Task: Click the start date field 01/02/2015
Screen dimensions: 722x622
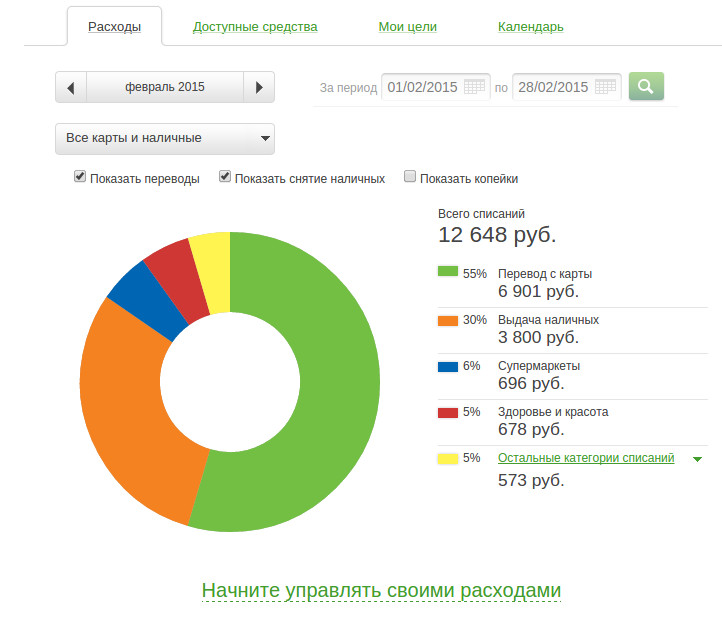Action: click(x=422, y=87)
